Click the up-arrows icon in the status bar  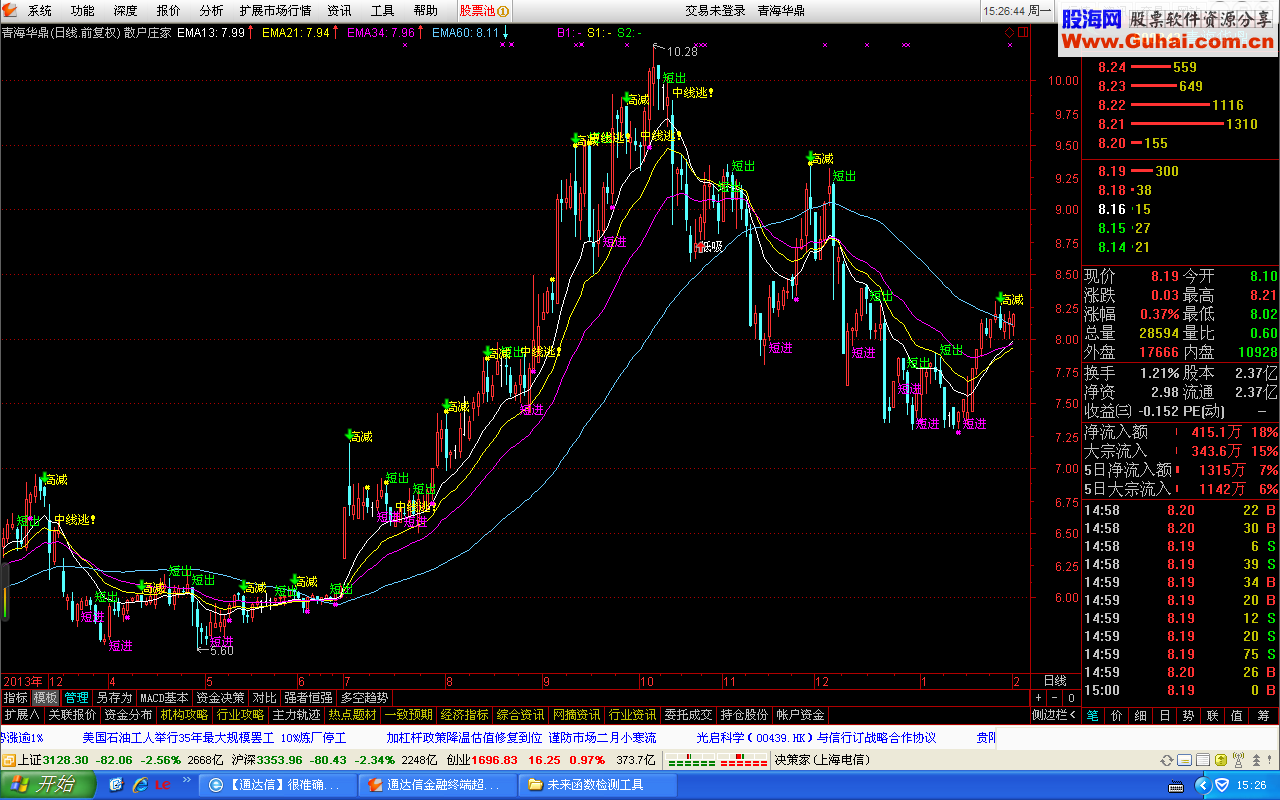1257,760
